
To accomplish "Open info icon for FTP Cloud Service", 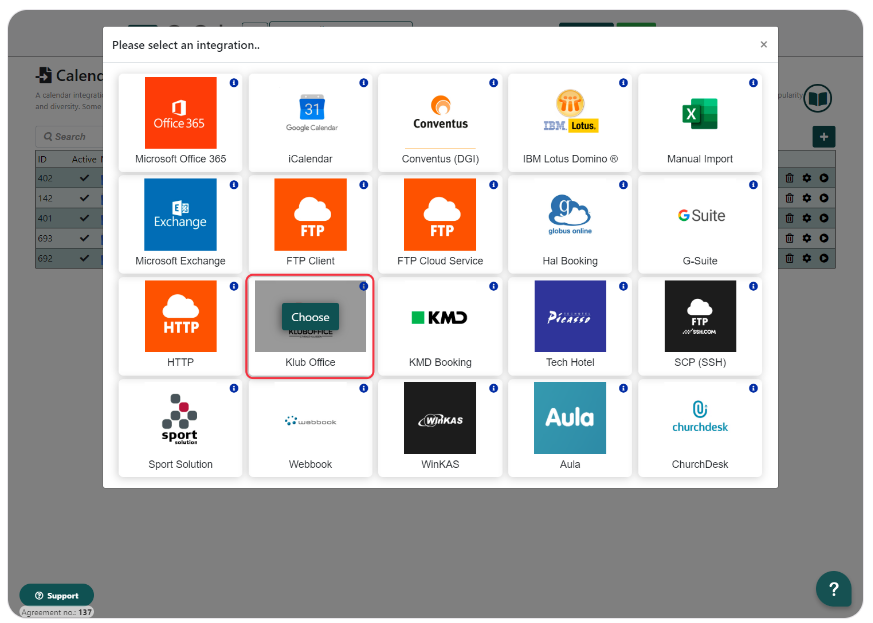I will pos(493,184).
